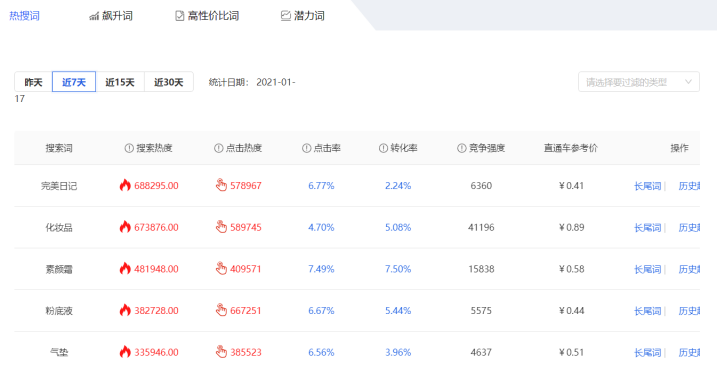Click the competition value 41196

pos(481,228)
